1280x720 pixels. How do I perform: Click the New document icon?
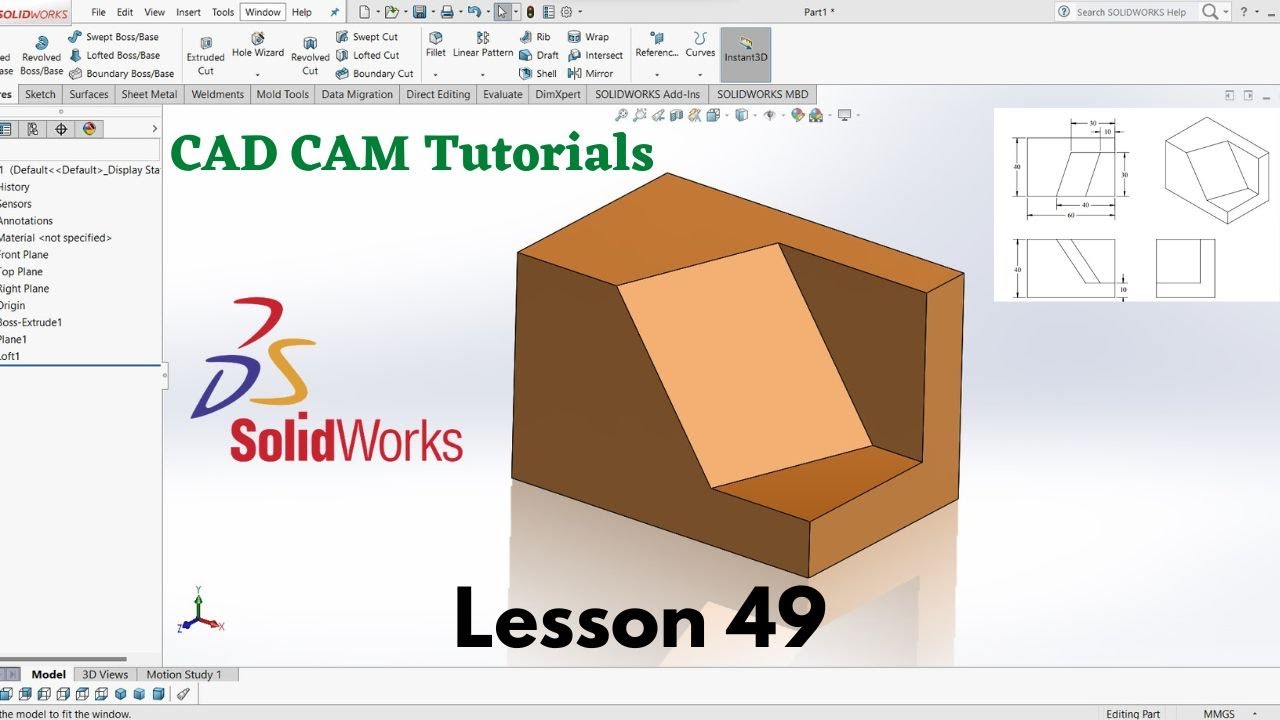[364, 12]
